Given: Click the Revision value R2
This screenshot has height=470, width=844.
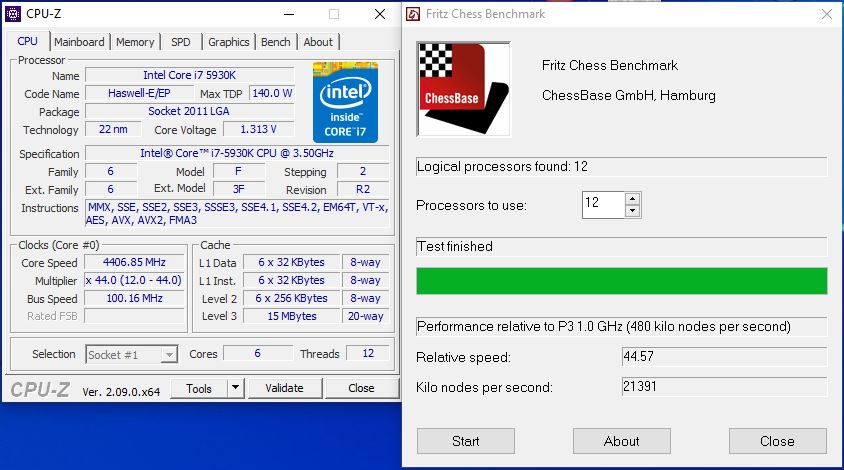Looking at the screenshot, I should (363, 189).
